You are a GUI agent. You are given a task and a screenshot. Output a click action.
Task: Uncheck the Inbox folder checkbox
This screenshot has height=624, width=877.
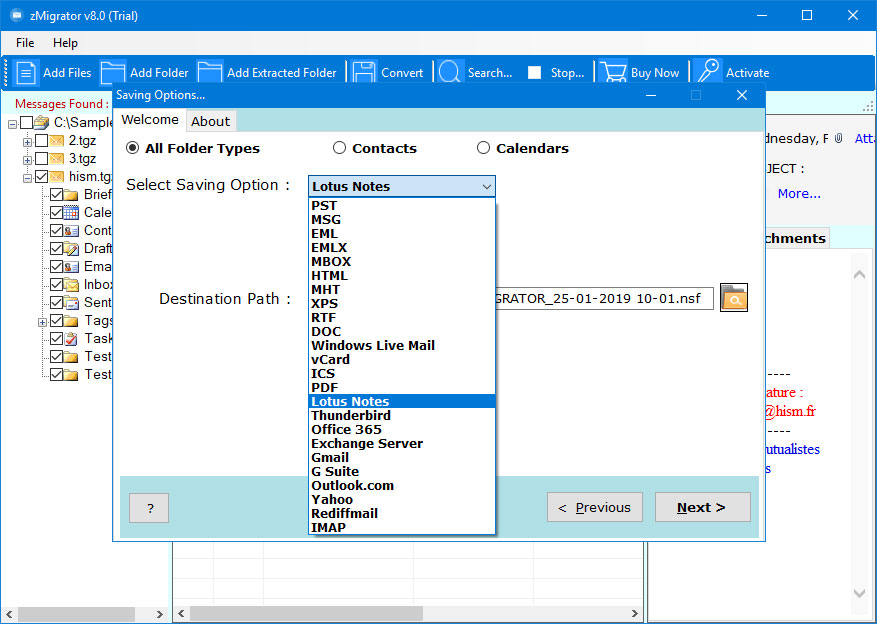tap(56, 285)
